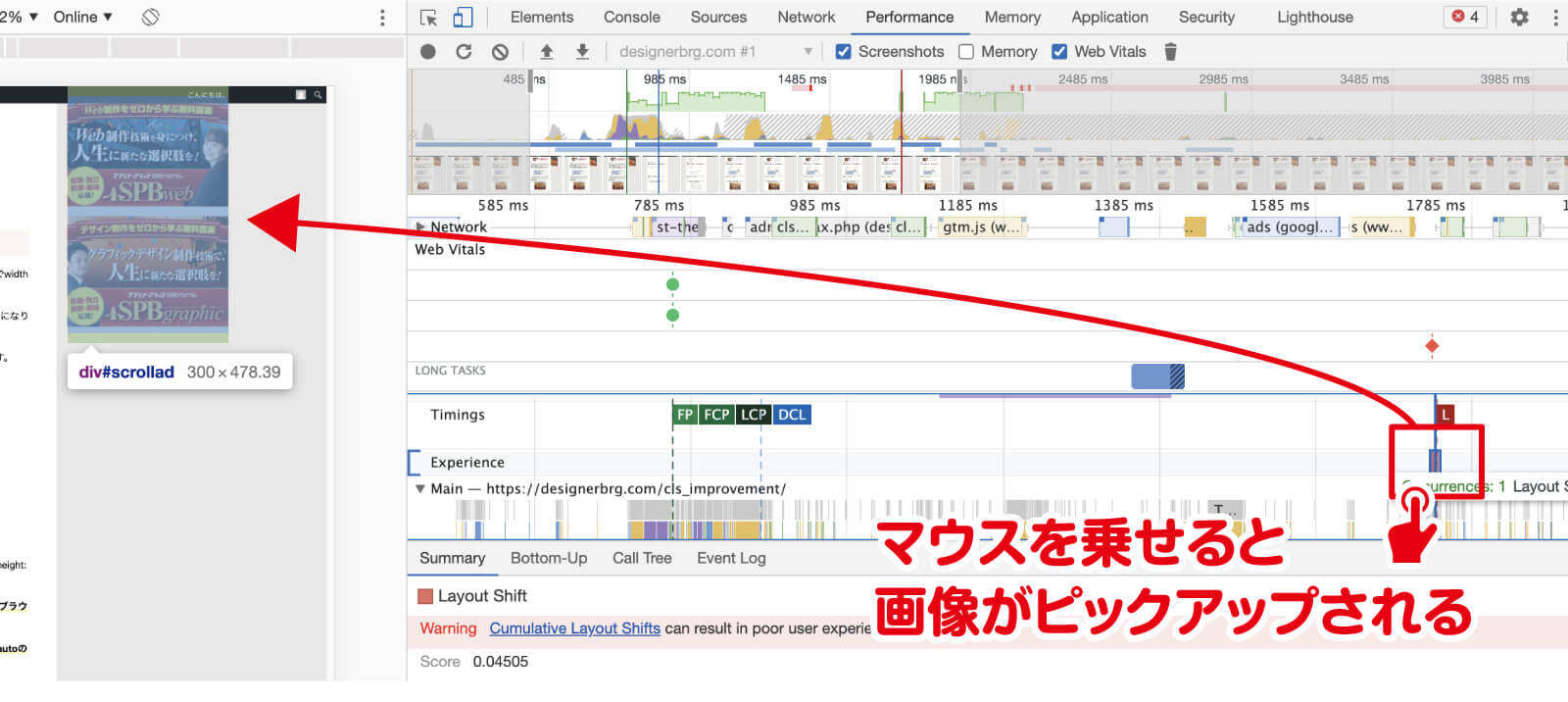The width and height of the screenshot is (1568, 702).
Task: Open DevTools settings gear
Action: 1519,18
